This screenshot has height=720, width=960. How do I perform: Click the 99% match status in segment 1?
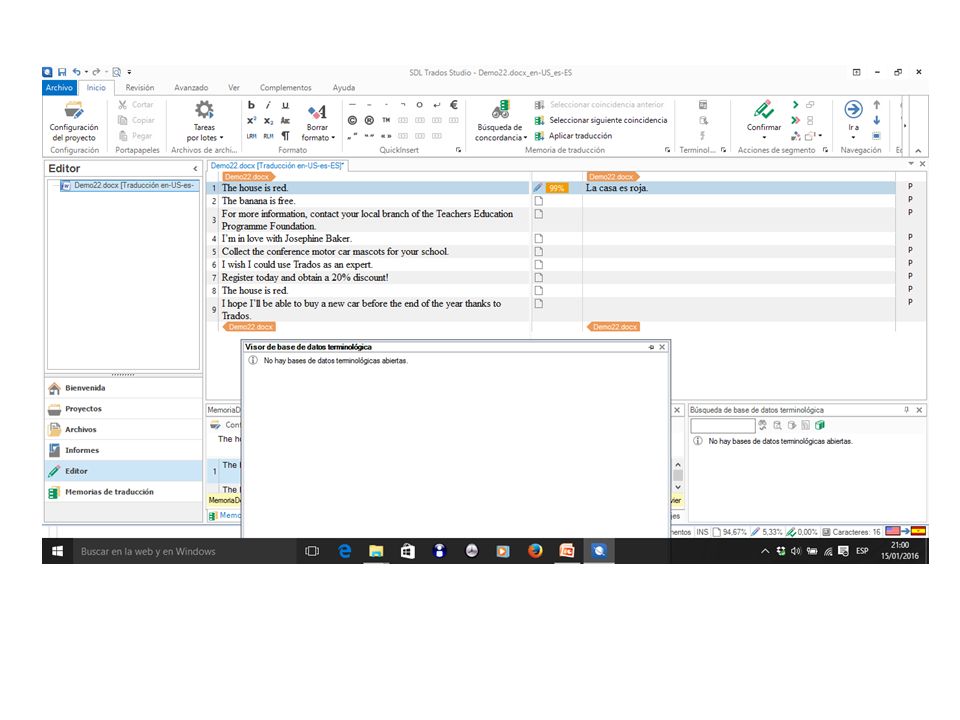coord(557,188)
